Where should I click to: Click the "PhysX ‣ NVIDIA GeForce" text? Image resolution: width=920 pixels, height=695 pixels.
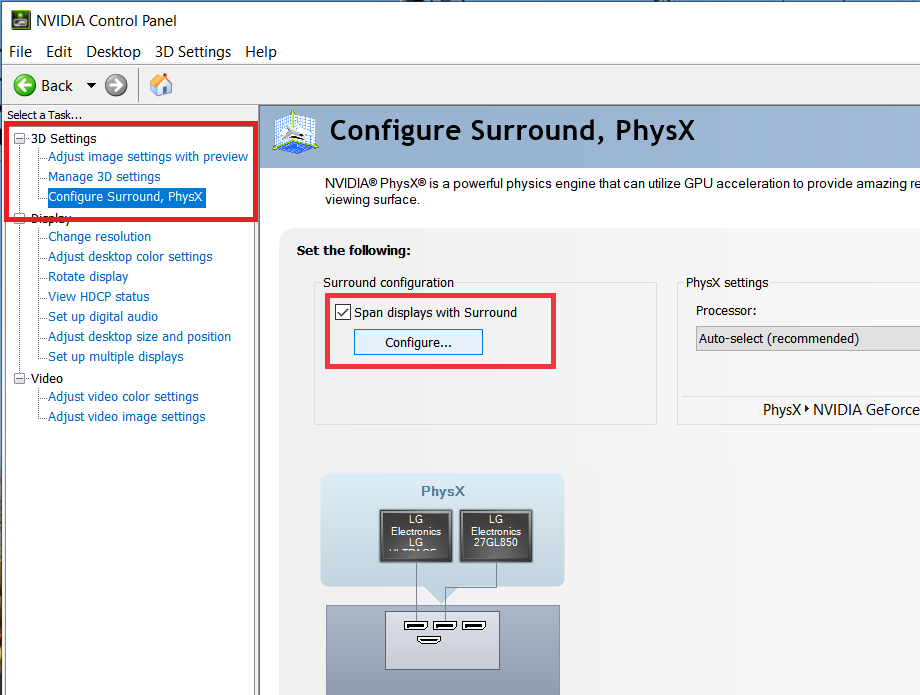coord(841,409)
